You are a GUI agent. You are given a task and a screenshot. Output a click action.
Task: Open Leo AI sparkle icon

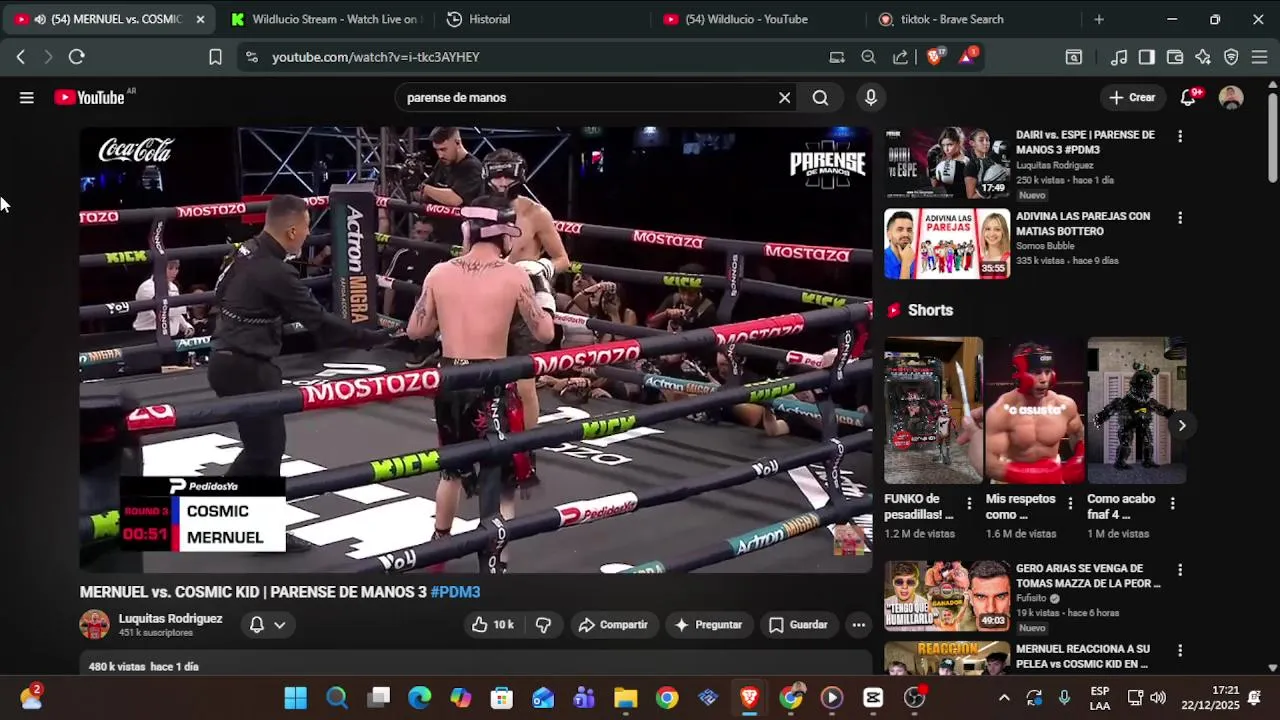[x=1203, y=57]
